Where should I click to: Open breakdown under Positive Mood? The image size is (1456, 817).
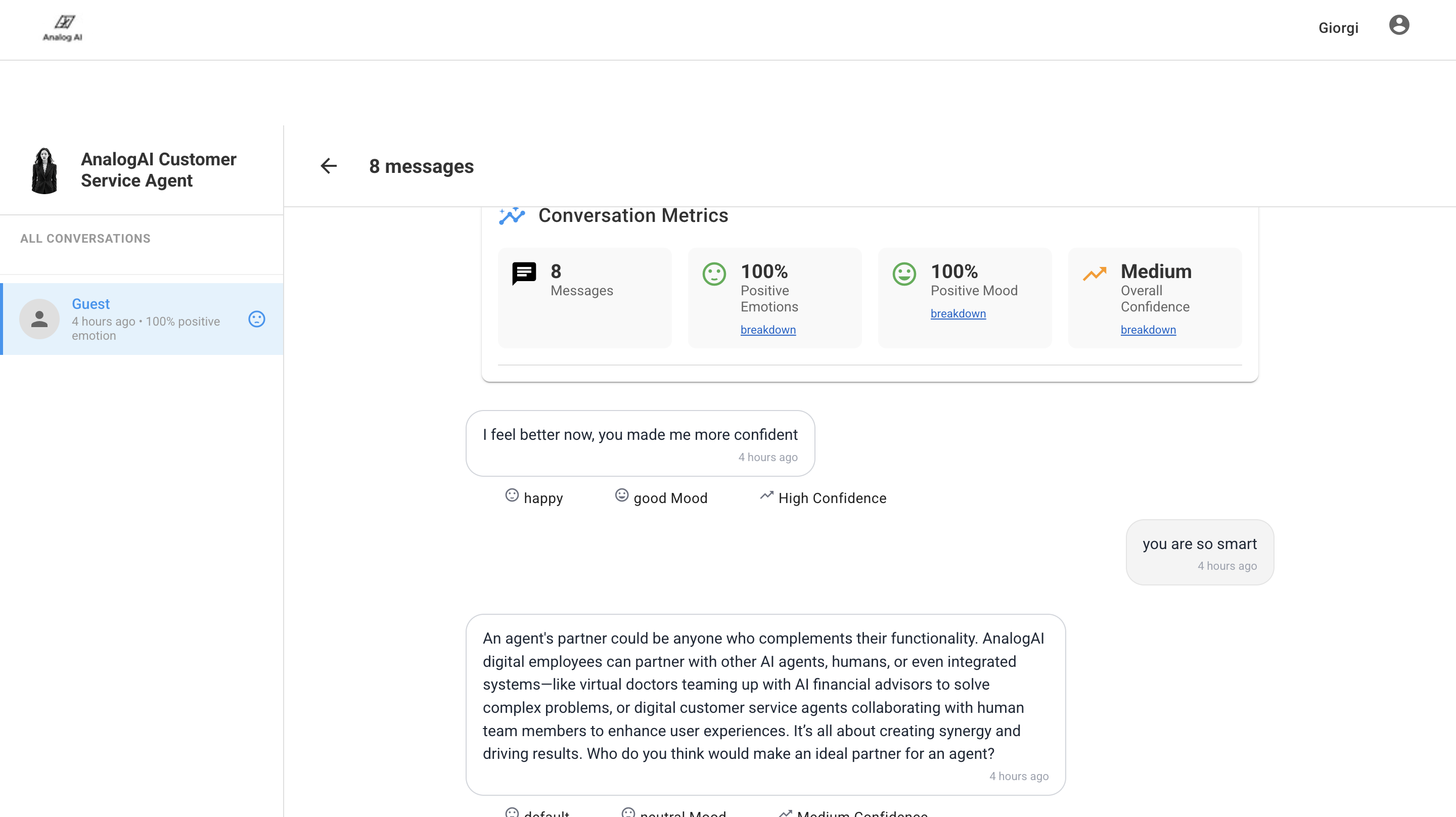(958, 313)
